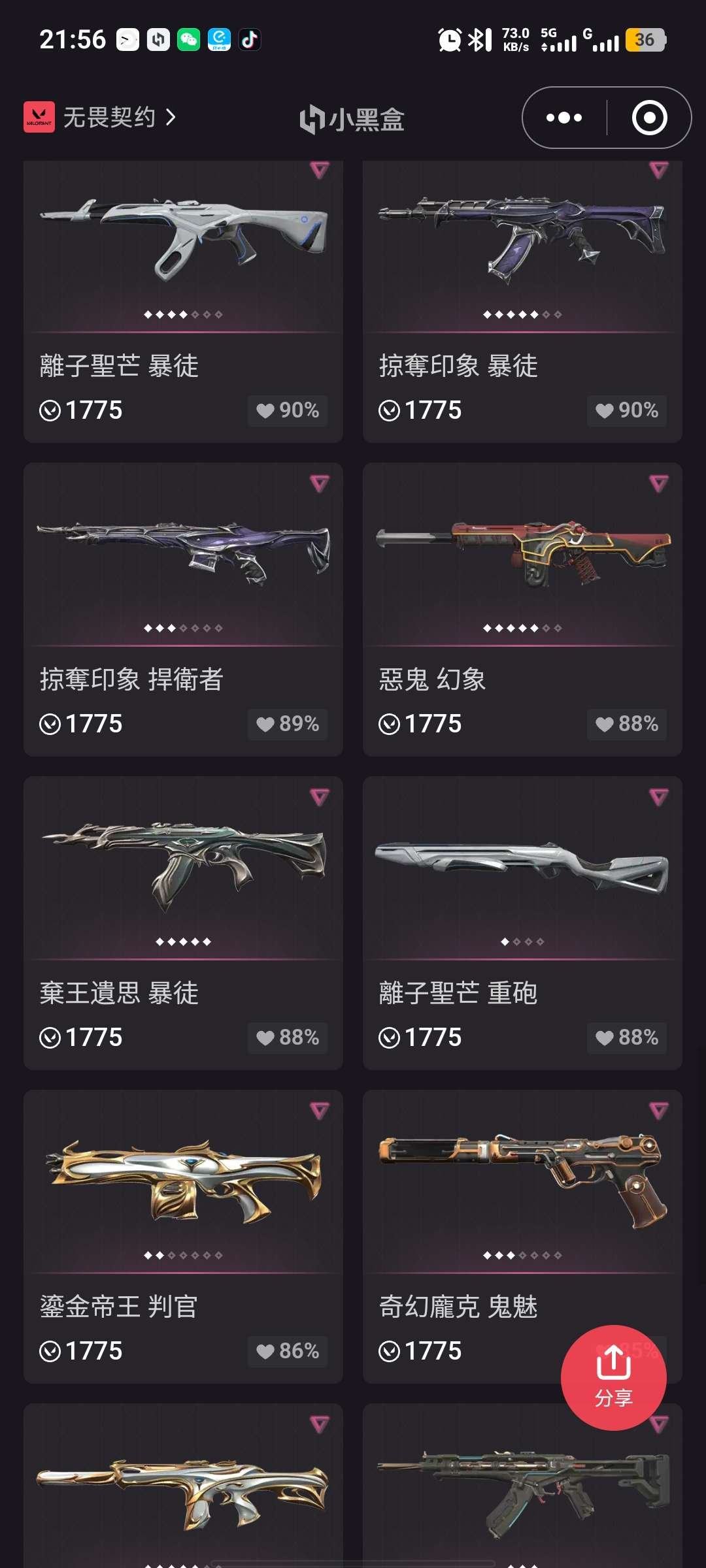706x1568 pixels.
Task: Tap pink triangle badge on 棄王遺思 暴徒
Action: pos(319,796)
